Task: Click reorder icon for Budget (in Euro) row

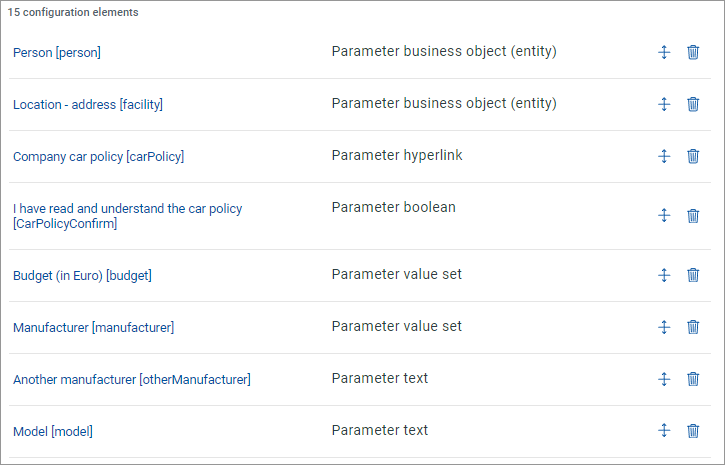Action: tap(663, 275)
